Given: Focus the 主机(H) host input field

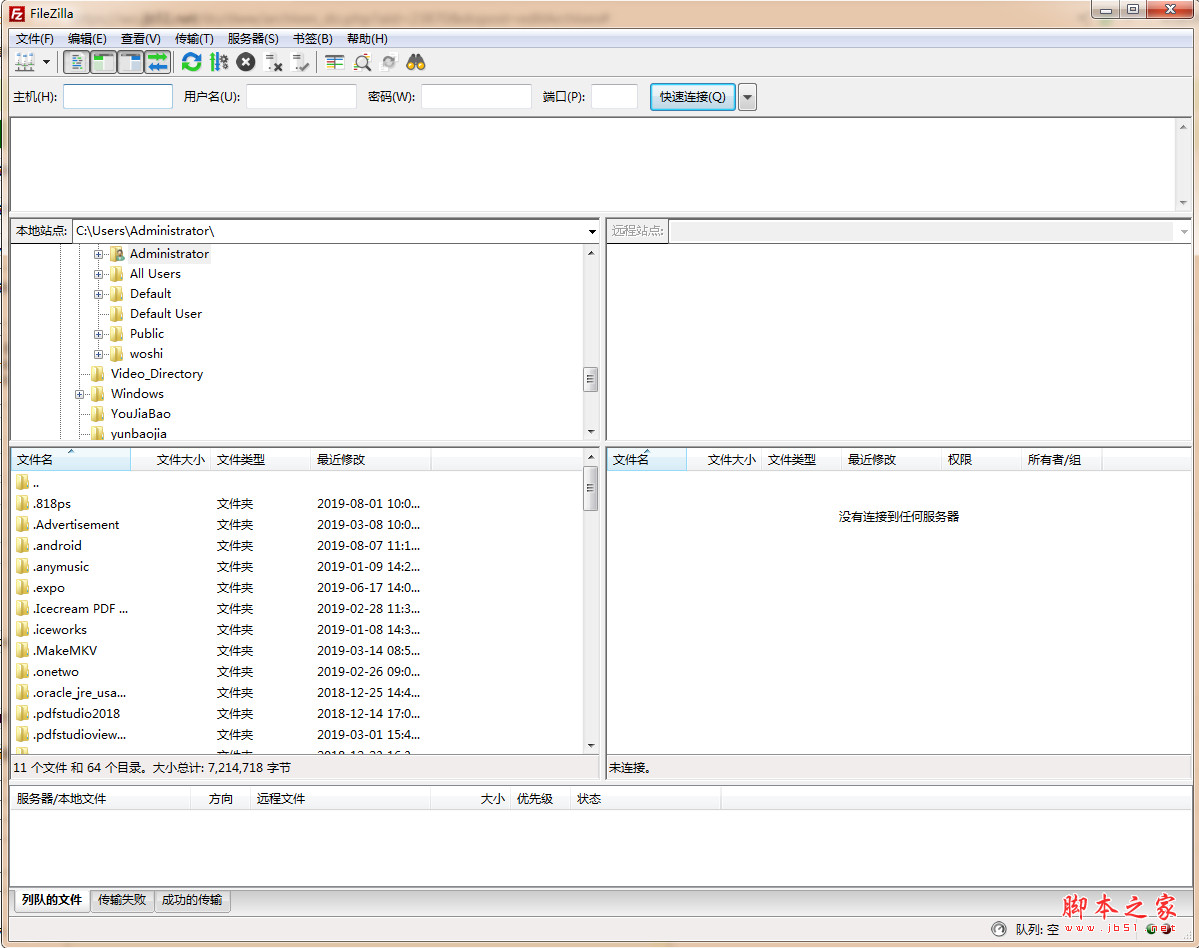Looking at the screenshot, I should pyautogui.click(x=118, y=97).
